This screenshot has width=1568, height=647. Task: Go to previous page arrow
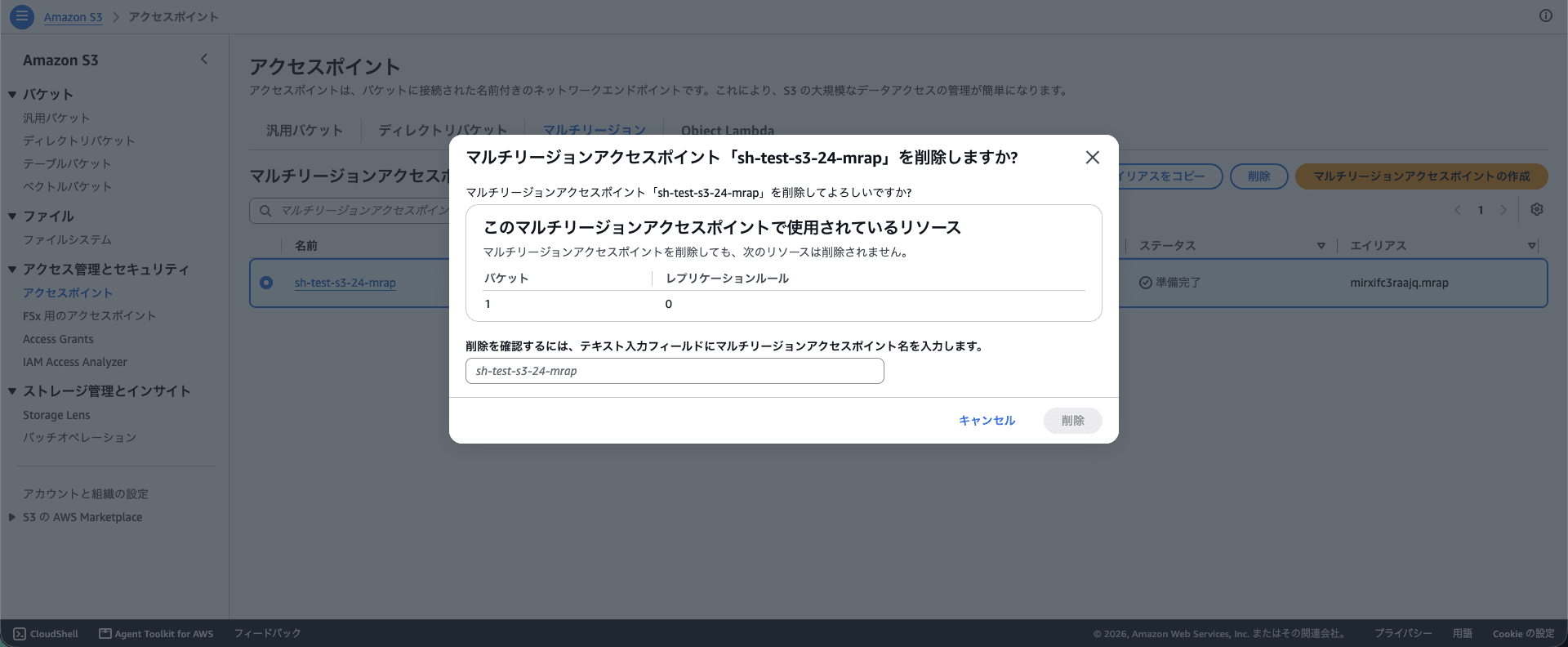(1458, 210)
